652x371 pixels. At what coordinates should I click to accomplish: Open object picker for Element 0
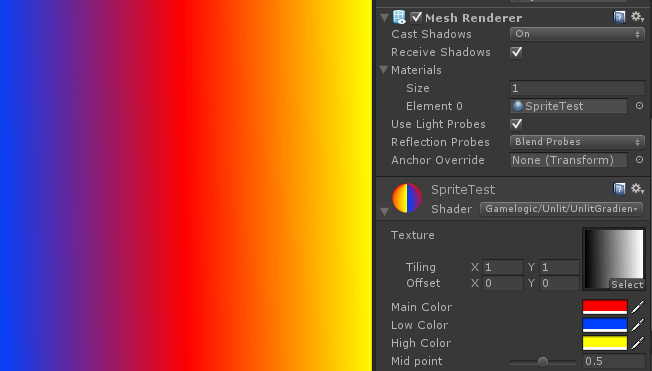coord(640,106)
